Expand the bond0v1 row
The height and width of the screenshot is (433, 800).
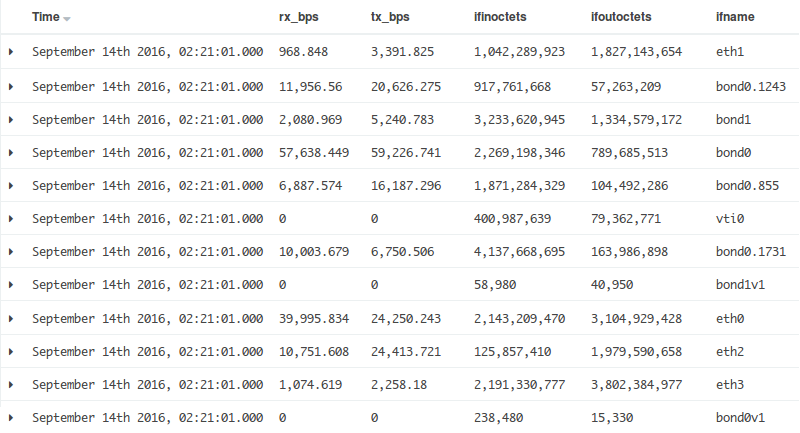(x=11, y=417)
